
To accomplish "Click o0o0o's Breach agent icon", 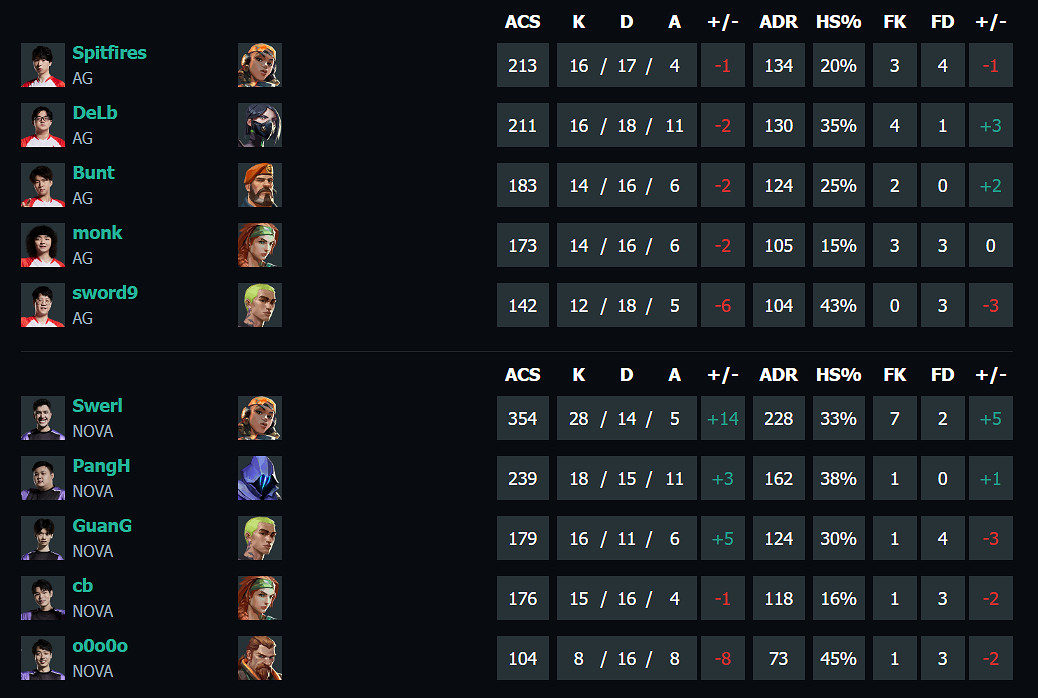I will [x=260, y=658].
